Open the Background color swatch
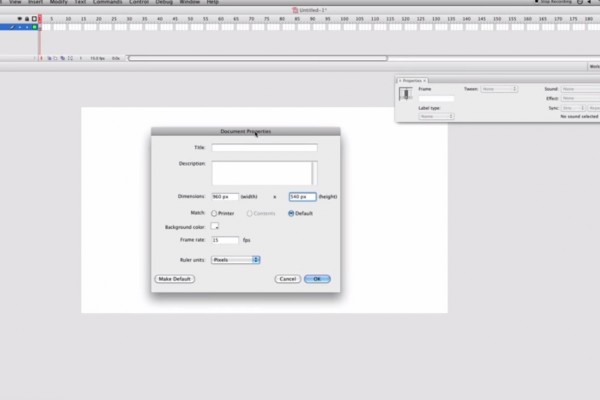 (215, 227)
